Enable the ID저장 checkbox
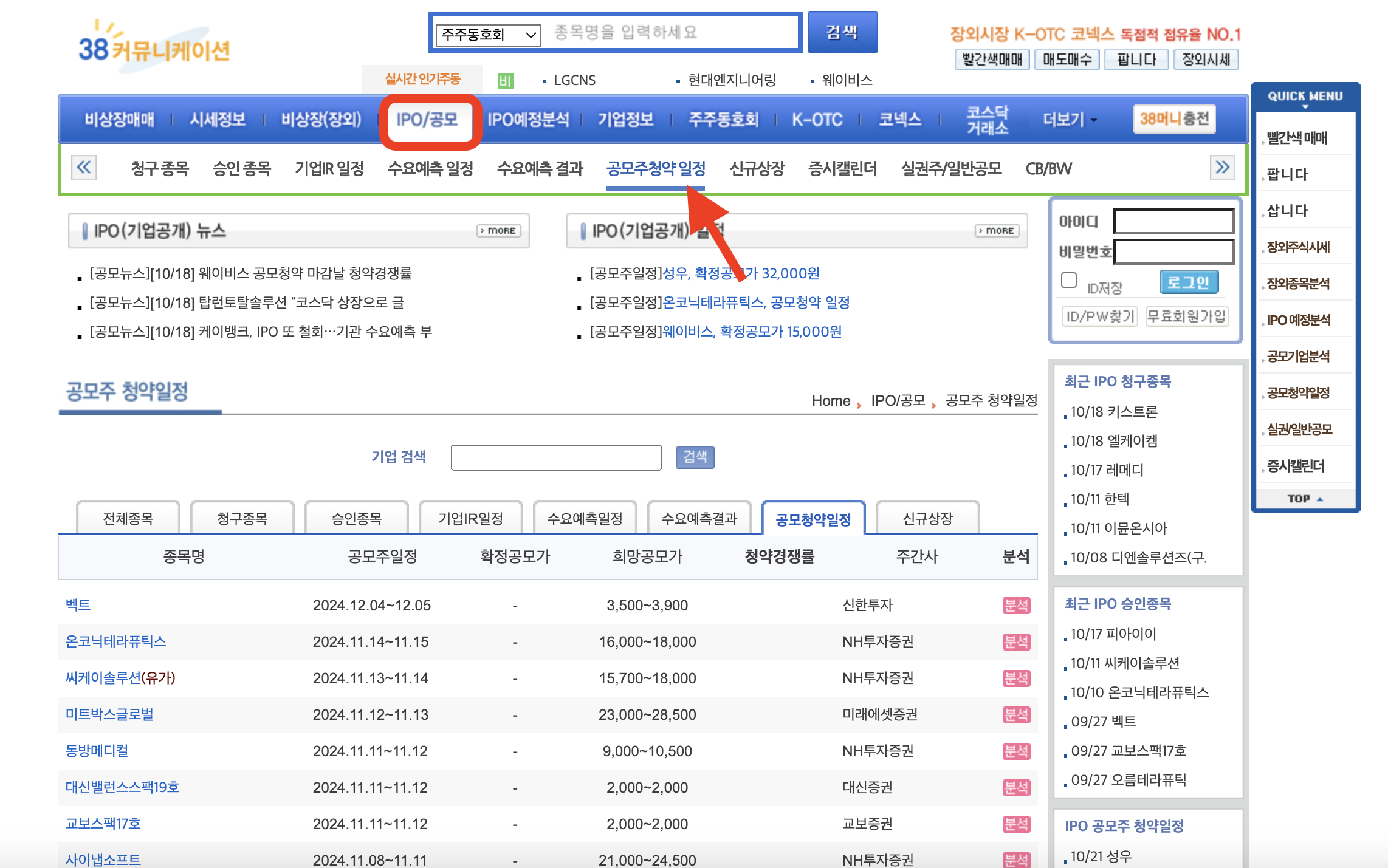1388x868 pixels. pyautogui.click(x=1068, y=279)
